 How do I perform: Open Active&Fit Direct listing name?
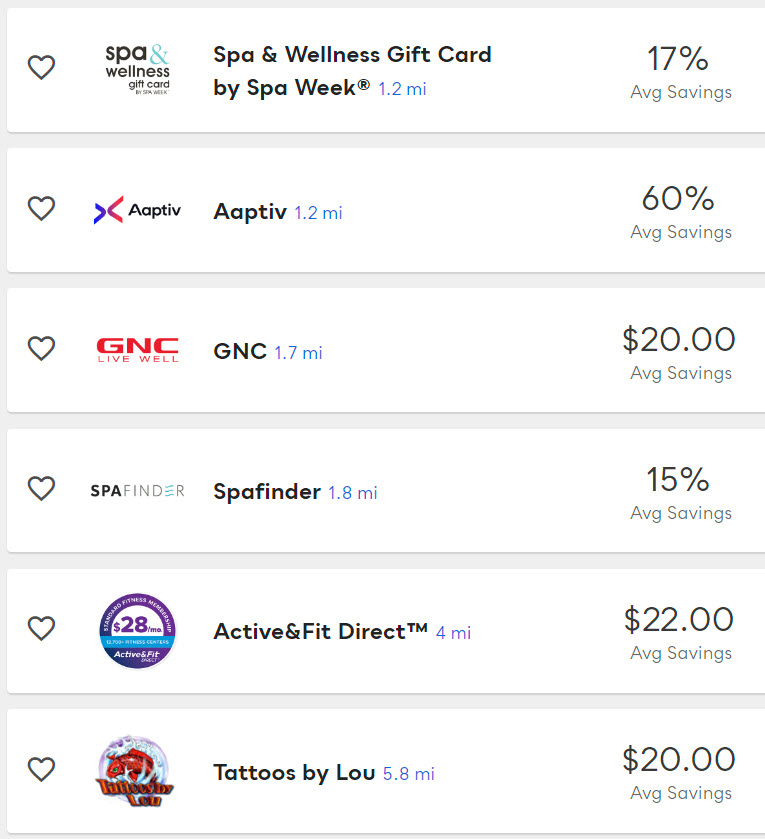click(320, 632)
